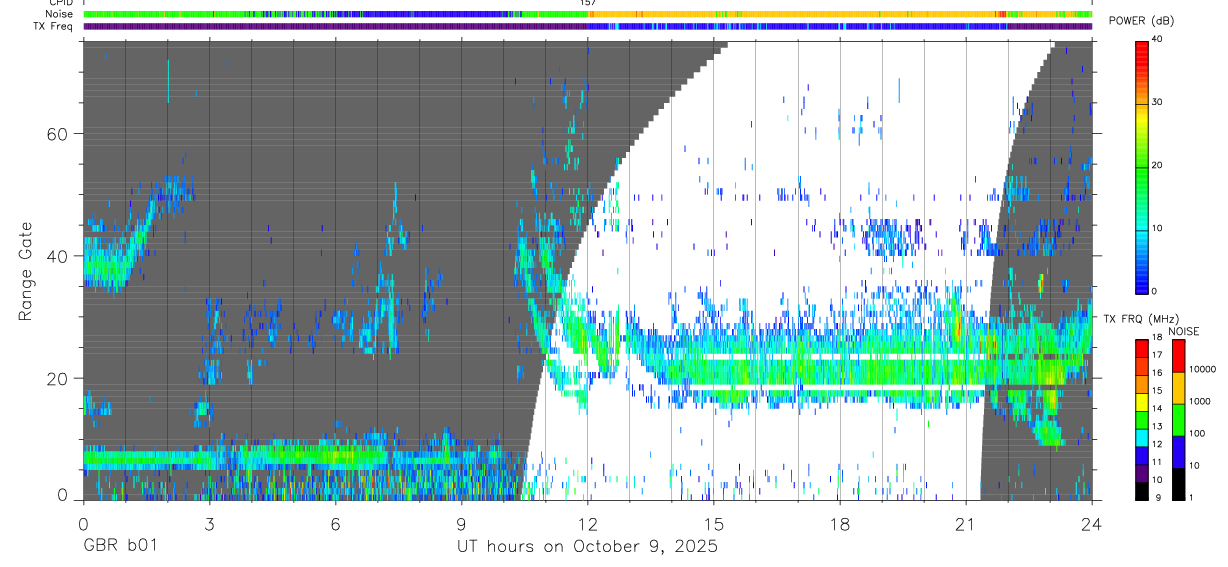Click the CPID value '157' above the strips
1228x567 pixels.
click(588, 3)
